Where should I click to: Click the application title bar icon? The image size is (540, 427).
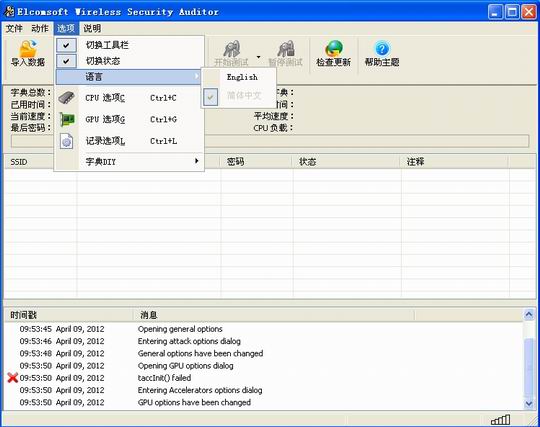(9, 11)
